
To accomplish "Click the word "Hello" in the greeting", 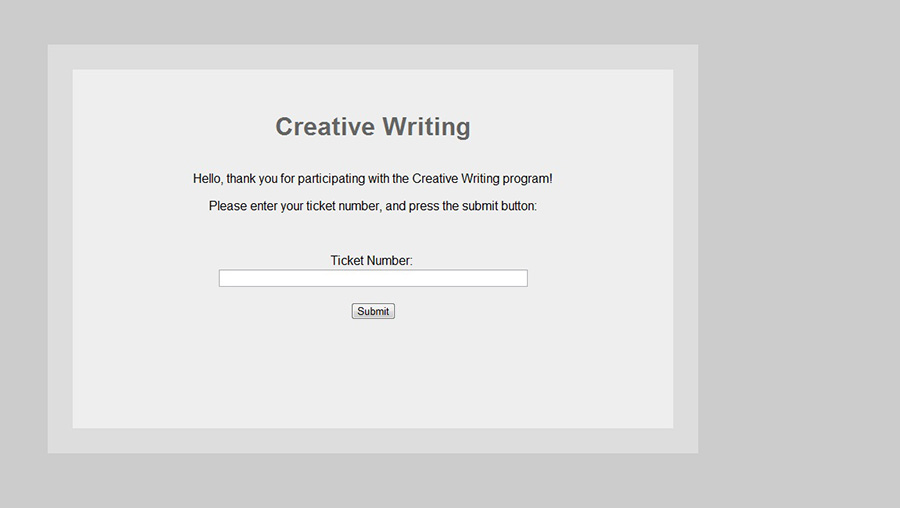I will (x=207, y=179).
